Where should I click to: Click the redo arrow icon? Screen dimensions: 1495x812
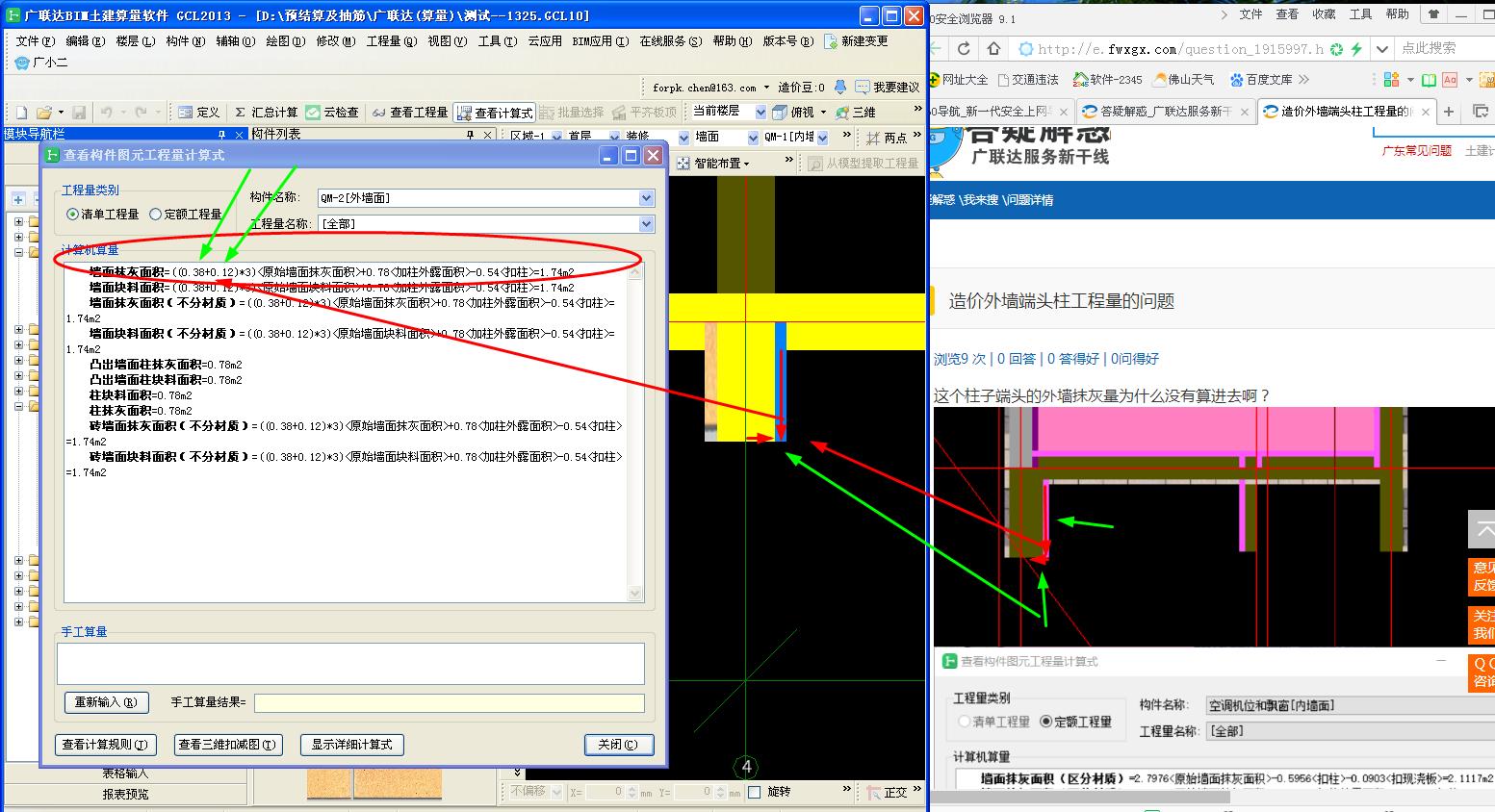[142, 113]
